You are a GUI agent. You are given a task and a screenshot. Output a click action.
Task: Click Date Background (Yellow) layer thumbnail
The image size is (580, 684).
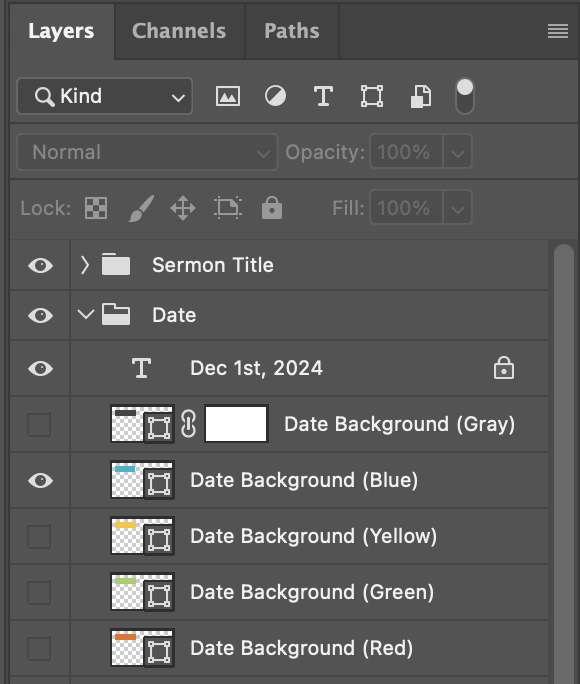point(142,536)
